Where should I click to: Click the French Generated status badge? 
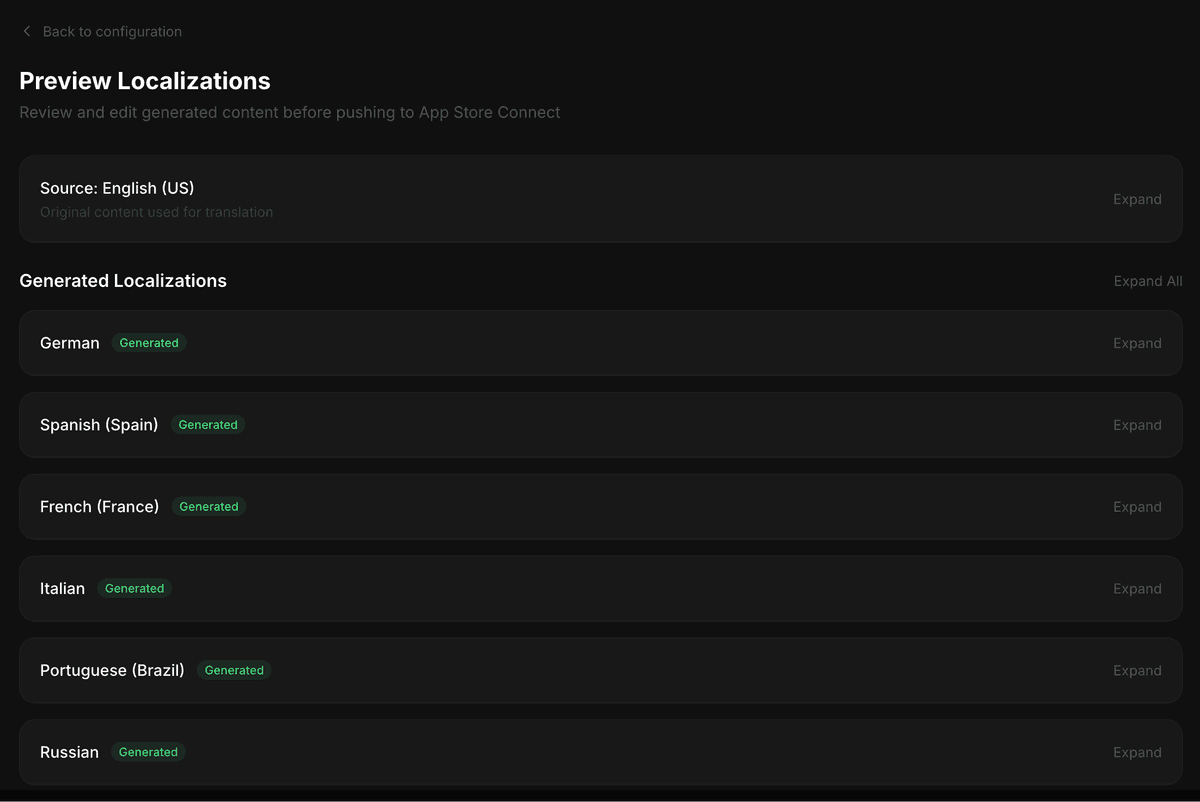pos(208,507)
